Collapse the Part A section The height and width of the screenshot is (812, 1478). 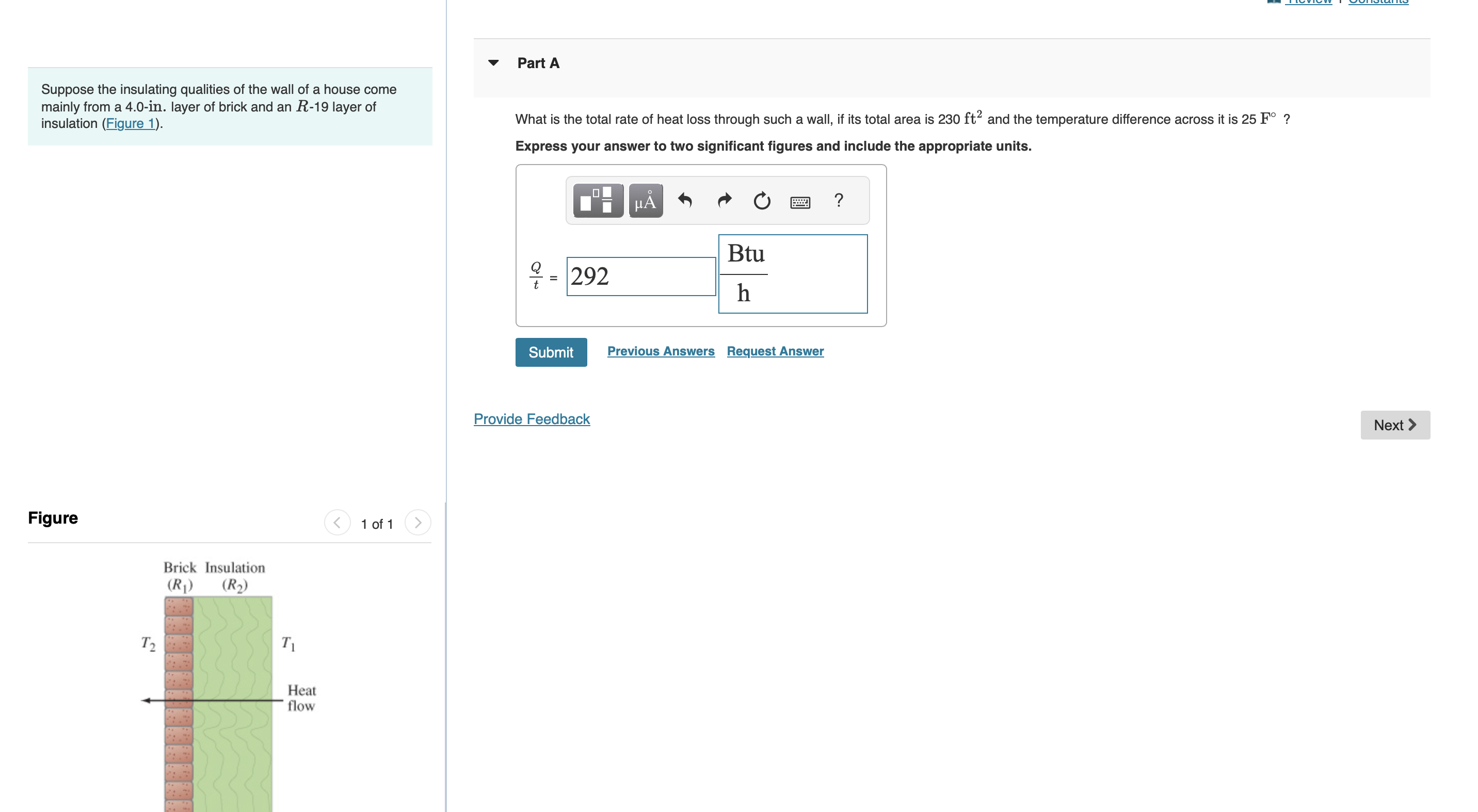(x=493, y=63)
